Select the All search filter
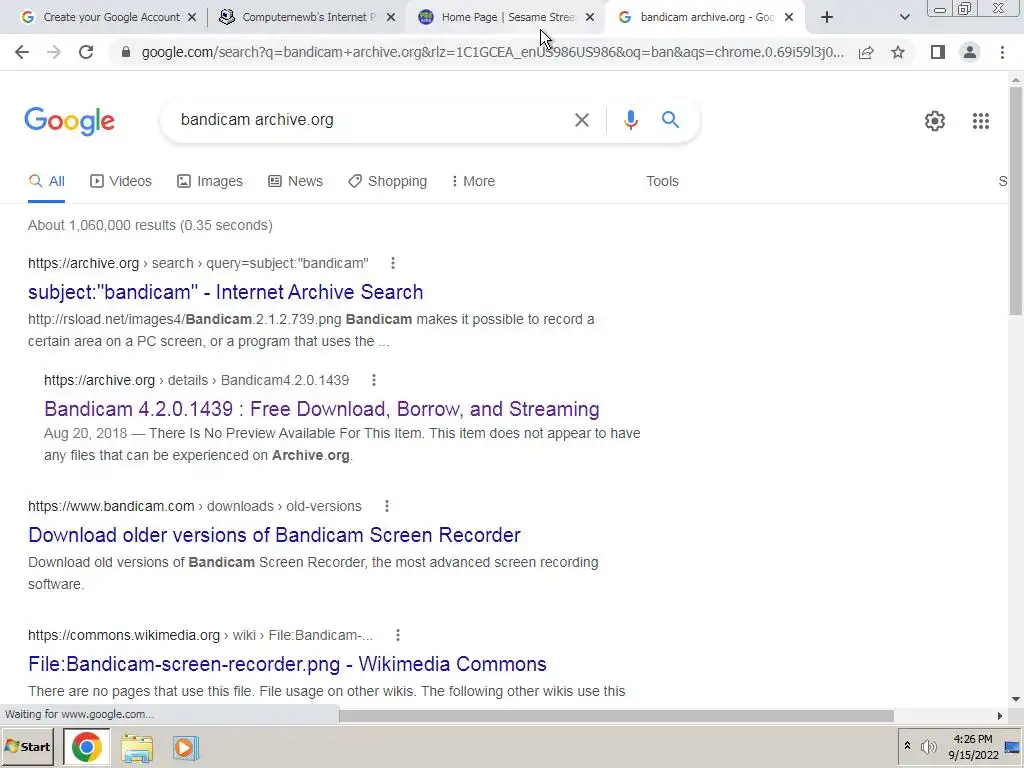 tap(46, 181)
